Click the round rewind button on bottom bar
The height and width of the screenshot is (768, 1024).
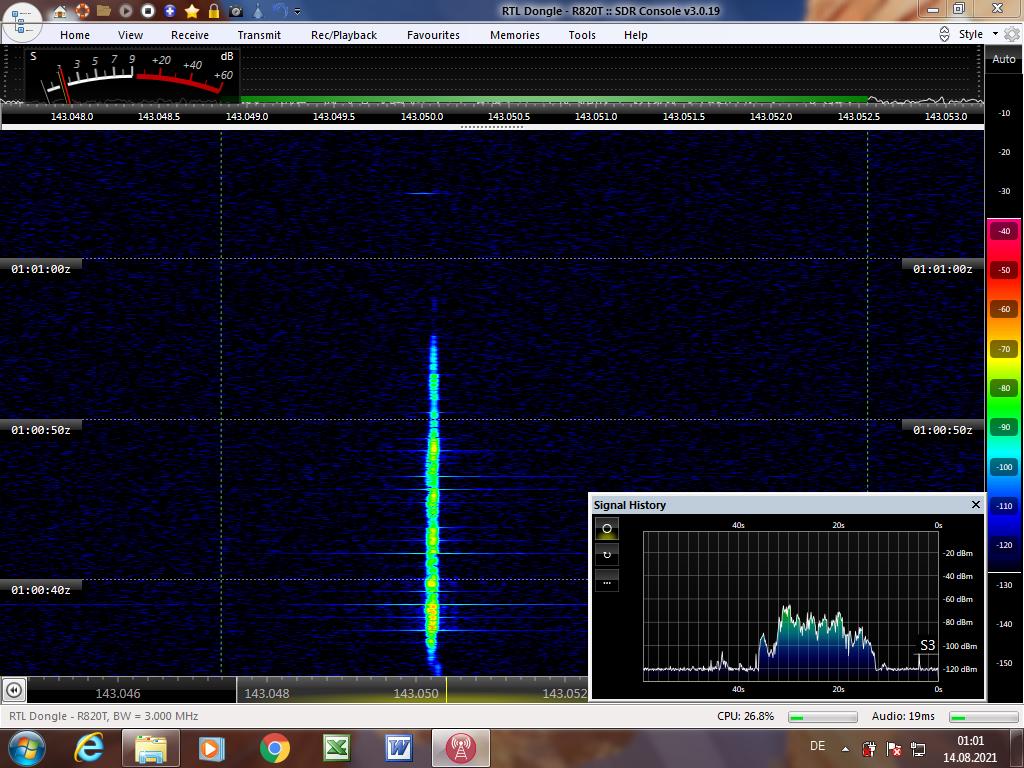pos(14,690)
